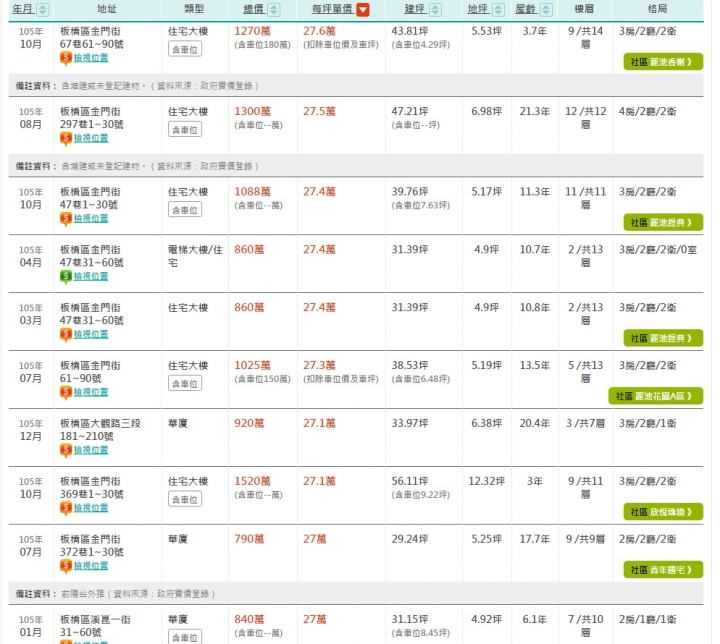The height and width of the screenshot is (644, 720).
Task: Click the map pin icon for 金門街47巷1~30號
Action: pyautogui.click(x=66, y=219)
